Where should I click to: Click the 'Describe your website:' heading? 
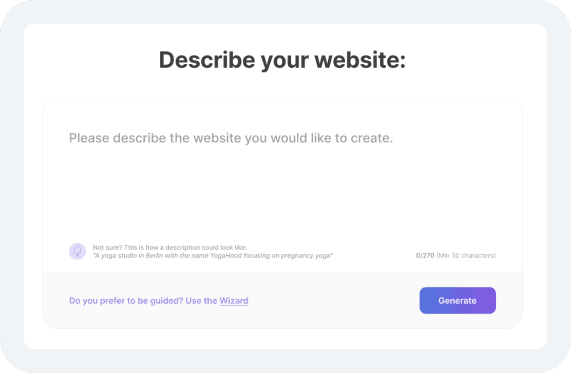tap(282, 60)
